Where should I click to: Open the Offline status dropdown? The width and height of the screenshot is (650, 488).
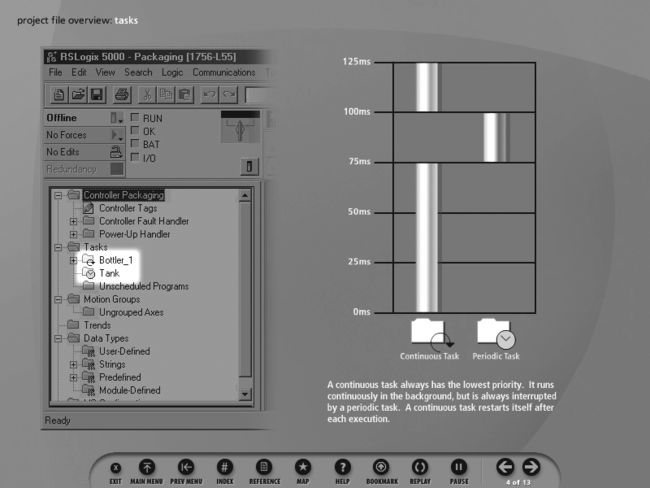pyautogui.click(x=117, y=118)
